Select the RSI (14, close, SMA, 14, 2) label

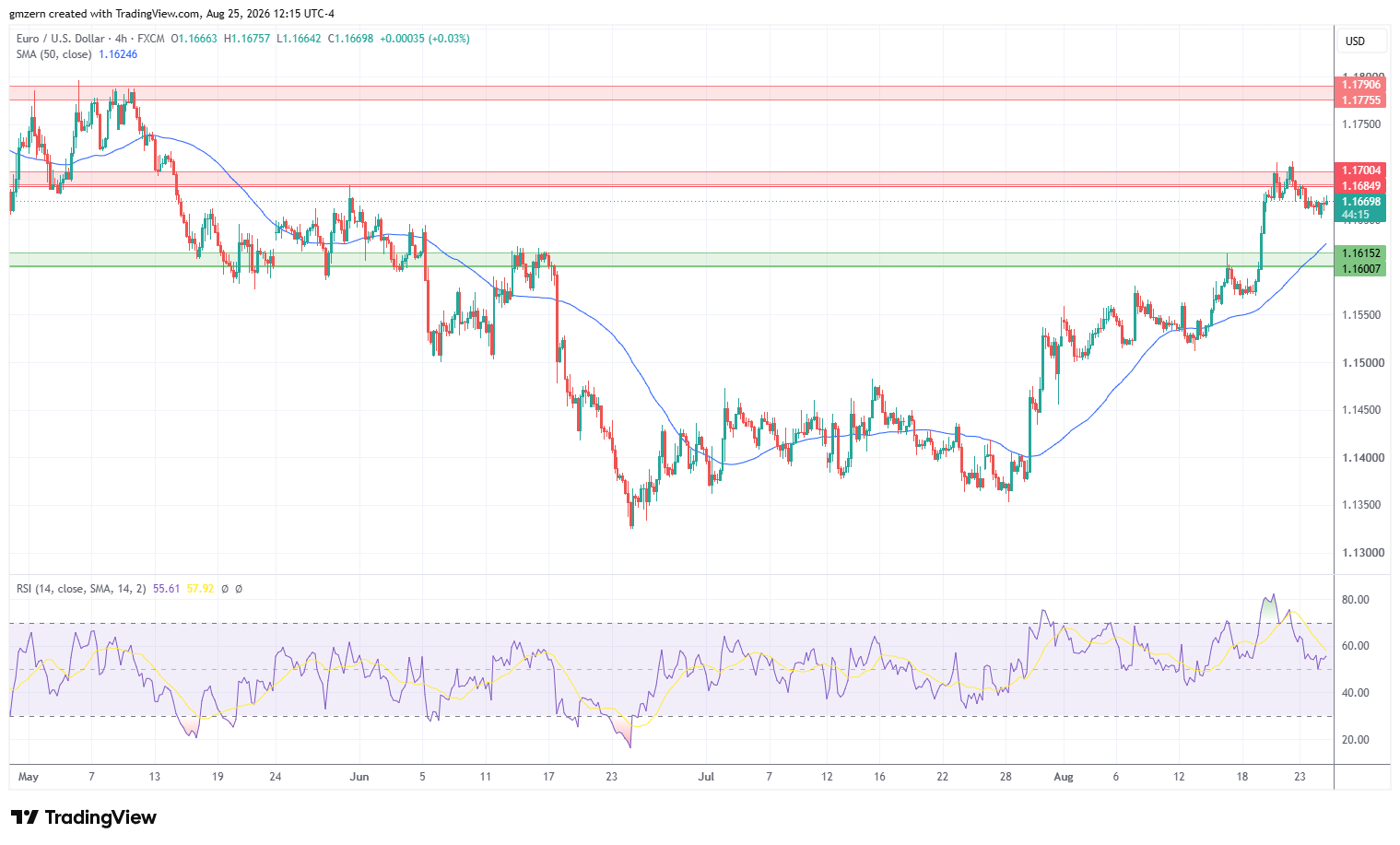pos(81,589)
